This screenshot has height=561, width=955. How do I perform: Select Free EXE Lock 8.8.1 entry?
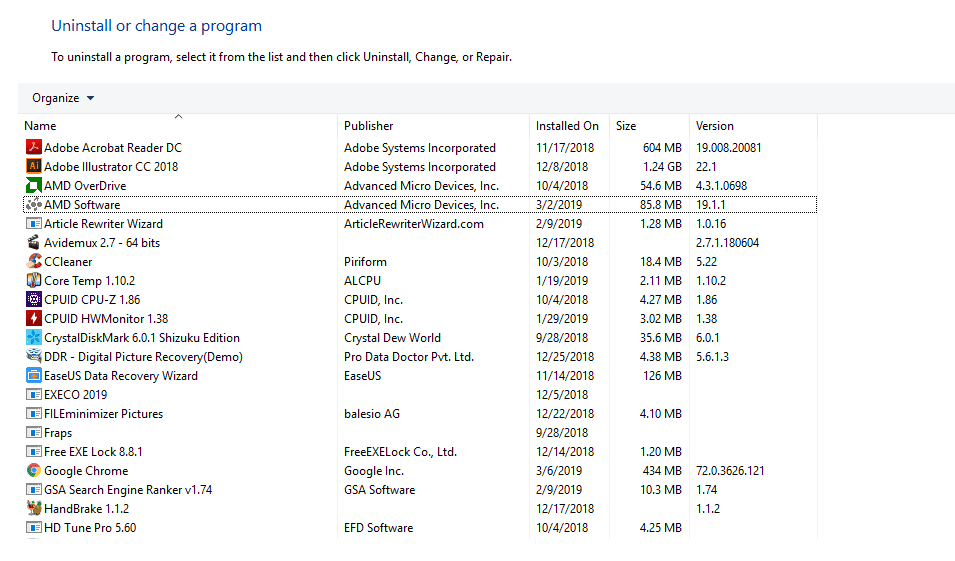click(93, 451)
